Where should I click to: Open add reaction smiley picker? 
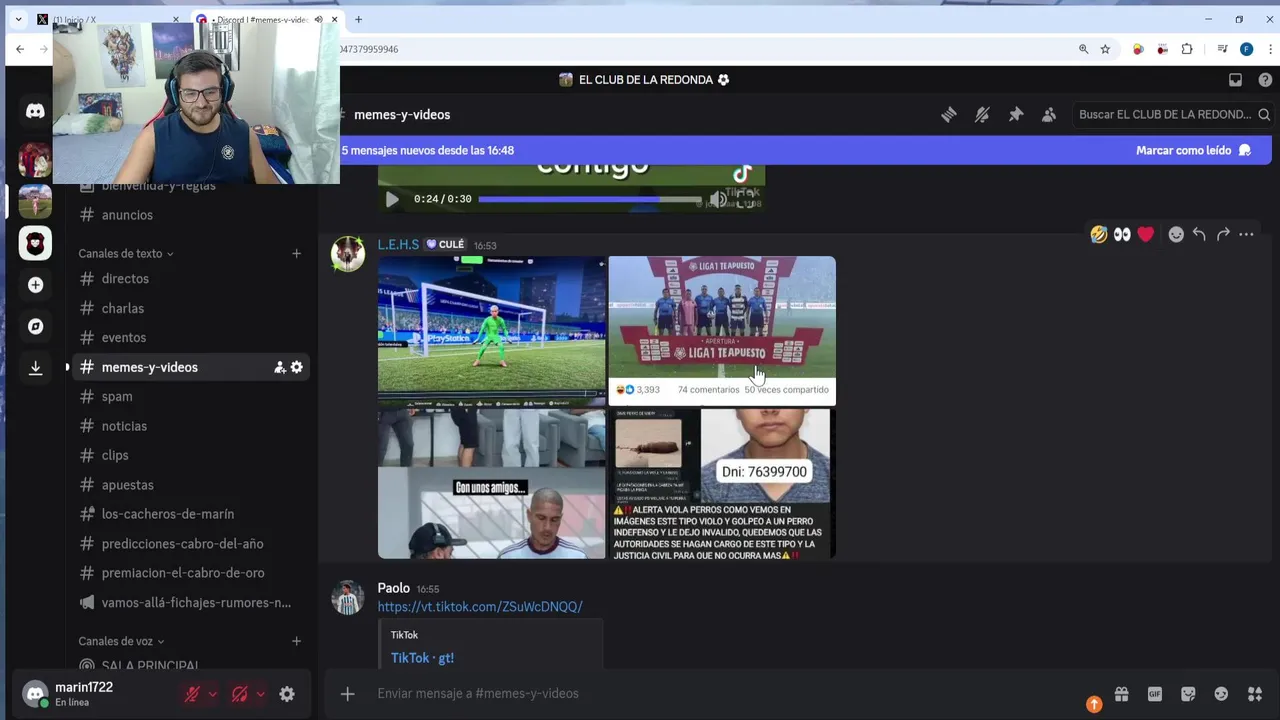coord(1176,234)
